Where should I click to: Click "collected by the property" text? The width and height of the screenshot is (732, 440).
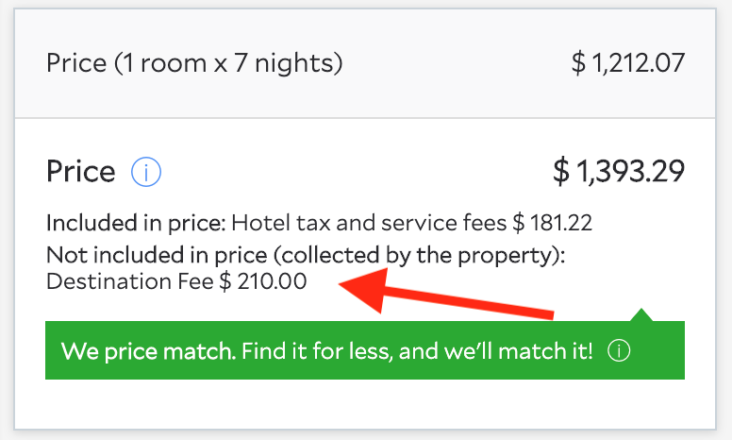[x=416, y=256]
